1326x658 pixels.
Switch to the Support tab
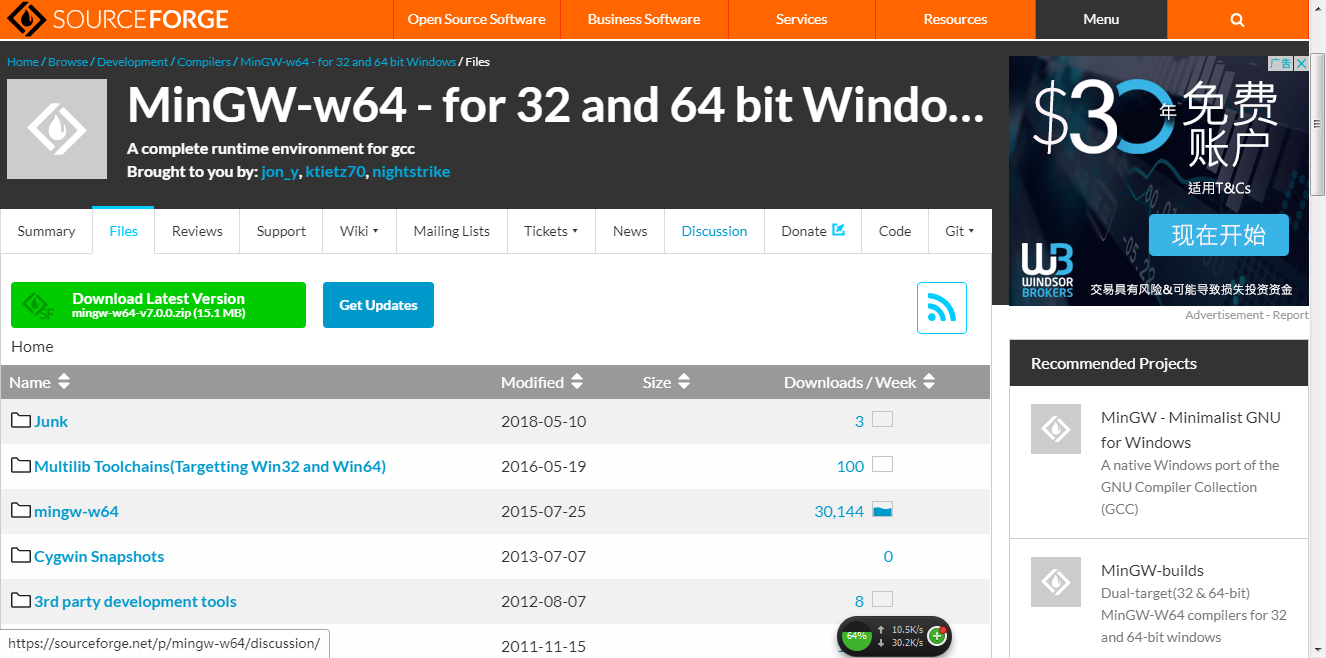tap(281, 231)
